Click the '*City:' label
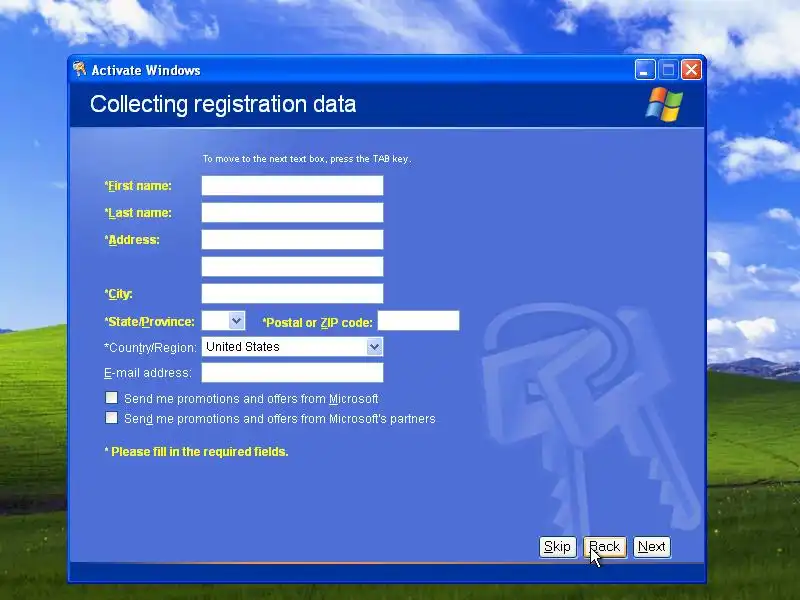This screenshot has height=600, width=800. point(118,294)
